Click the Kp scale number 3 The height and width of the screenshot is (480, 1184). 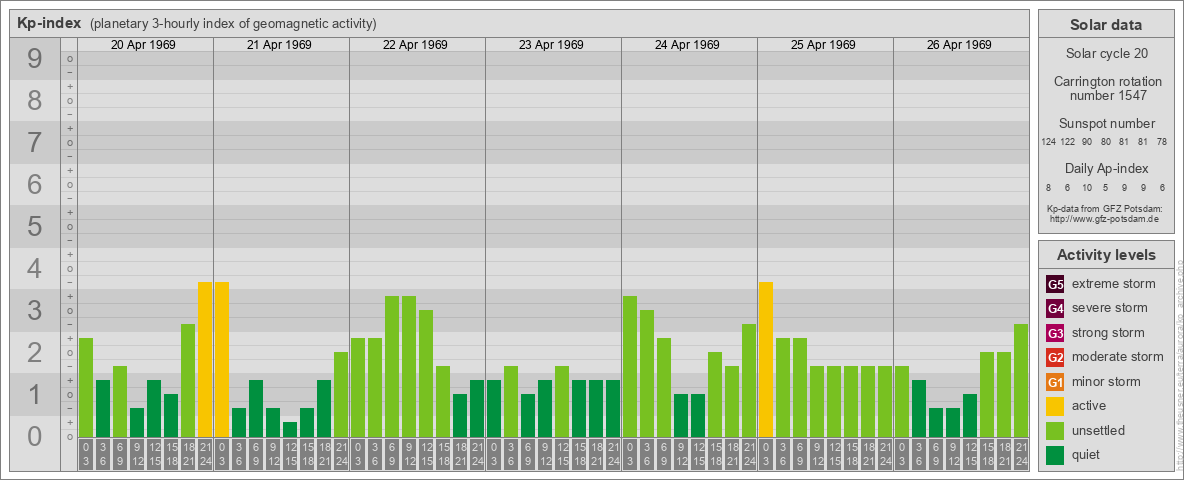[x=35, y=310]
